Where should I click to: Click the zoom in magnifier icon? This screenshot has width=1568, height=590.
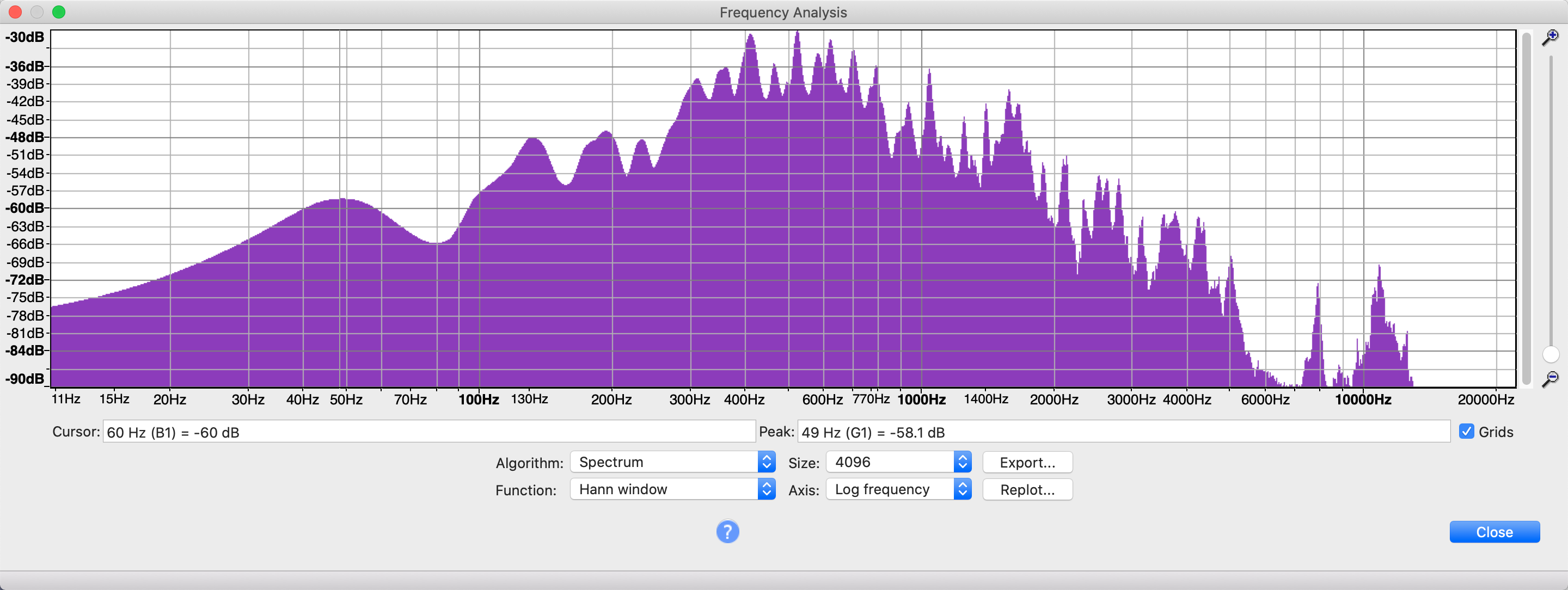pos(1549,38)
